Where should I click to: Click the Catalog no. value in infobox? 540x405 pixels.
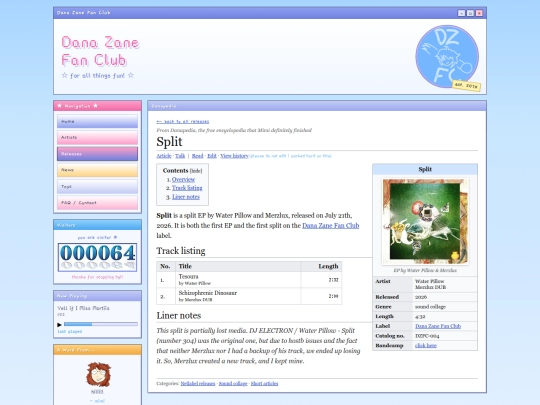(427, 336)
